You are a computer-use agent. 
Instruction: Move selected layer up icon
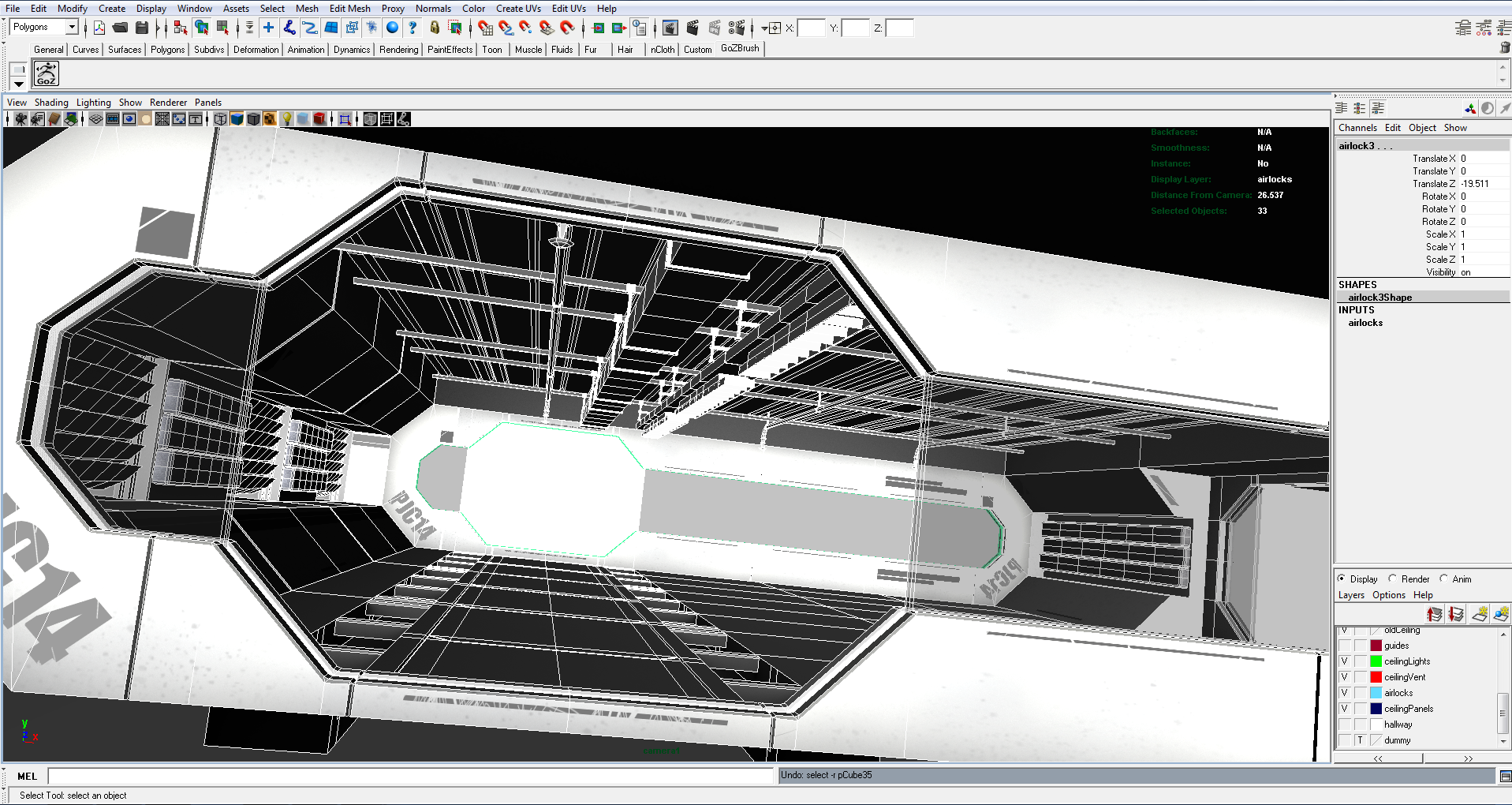point(1435,614)
